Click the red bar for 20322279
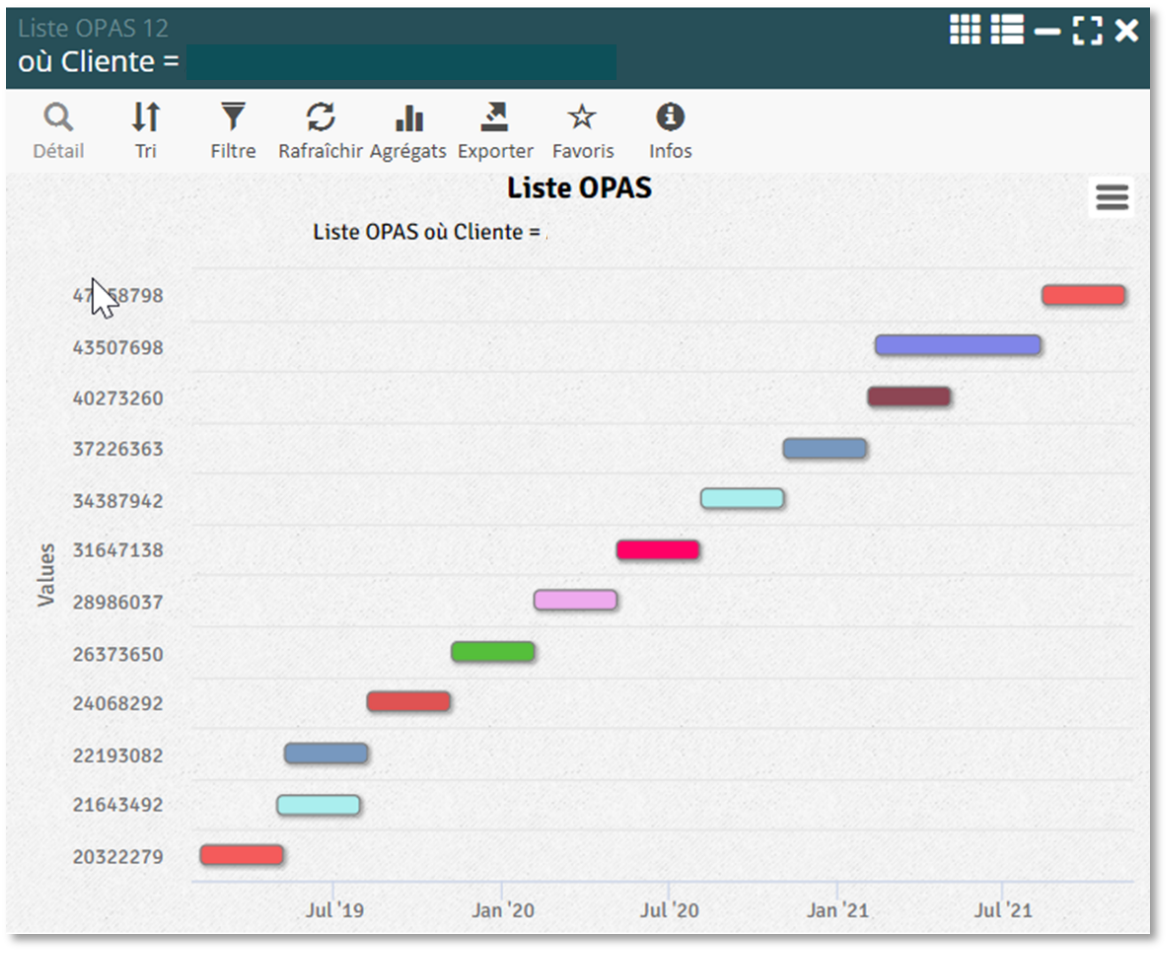This screenshot has height=953, width=1169. 242,855
